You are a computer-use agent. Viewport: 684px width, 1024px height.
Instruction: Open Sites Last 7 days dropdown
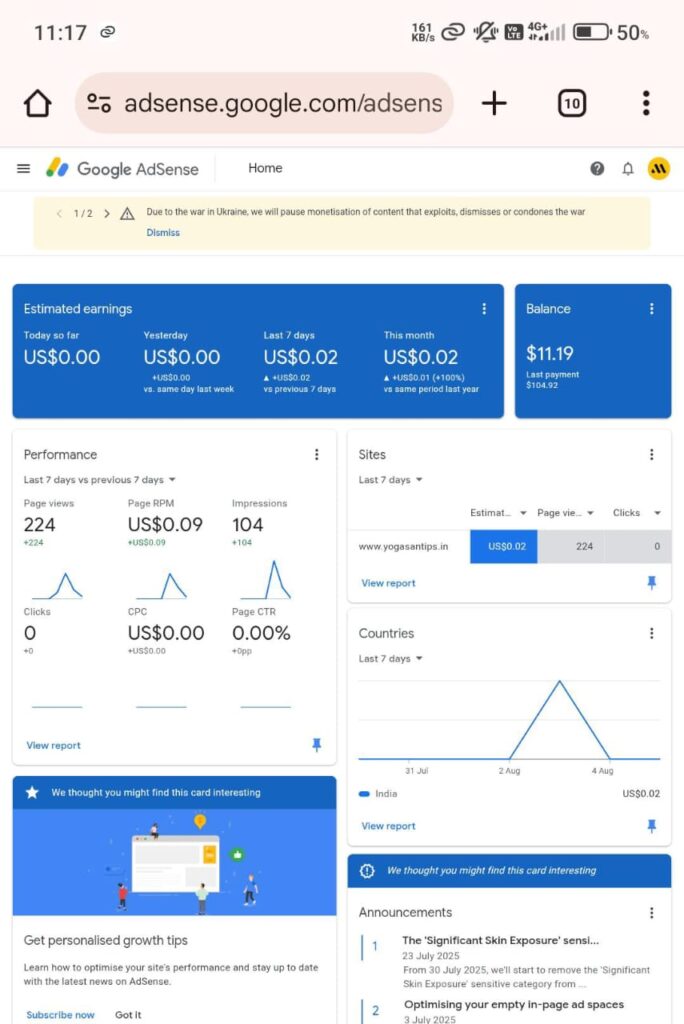(391, 480)
